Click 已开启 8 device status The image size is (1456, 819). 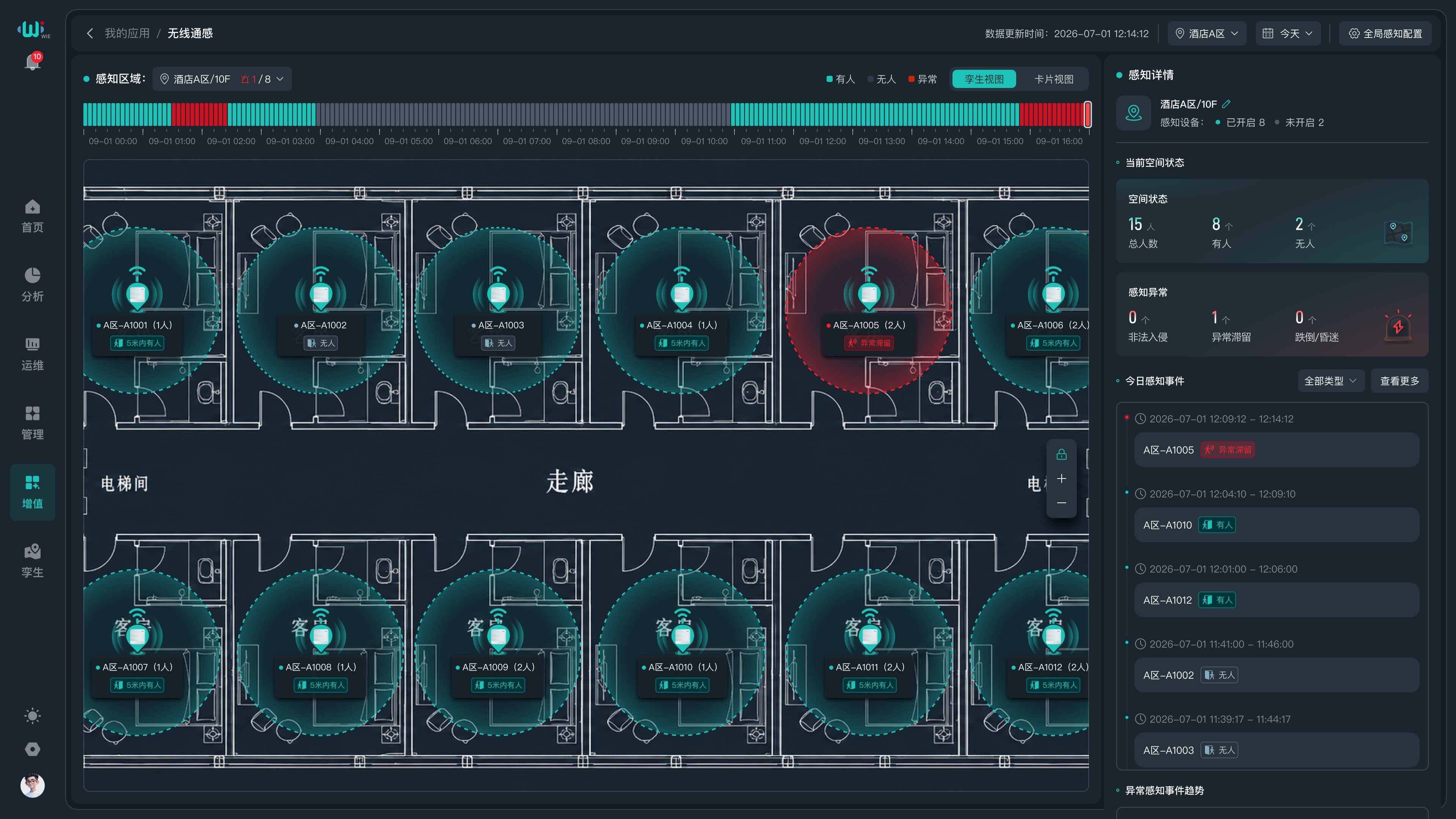coord(1240,122)
